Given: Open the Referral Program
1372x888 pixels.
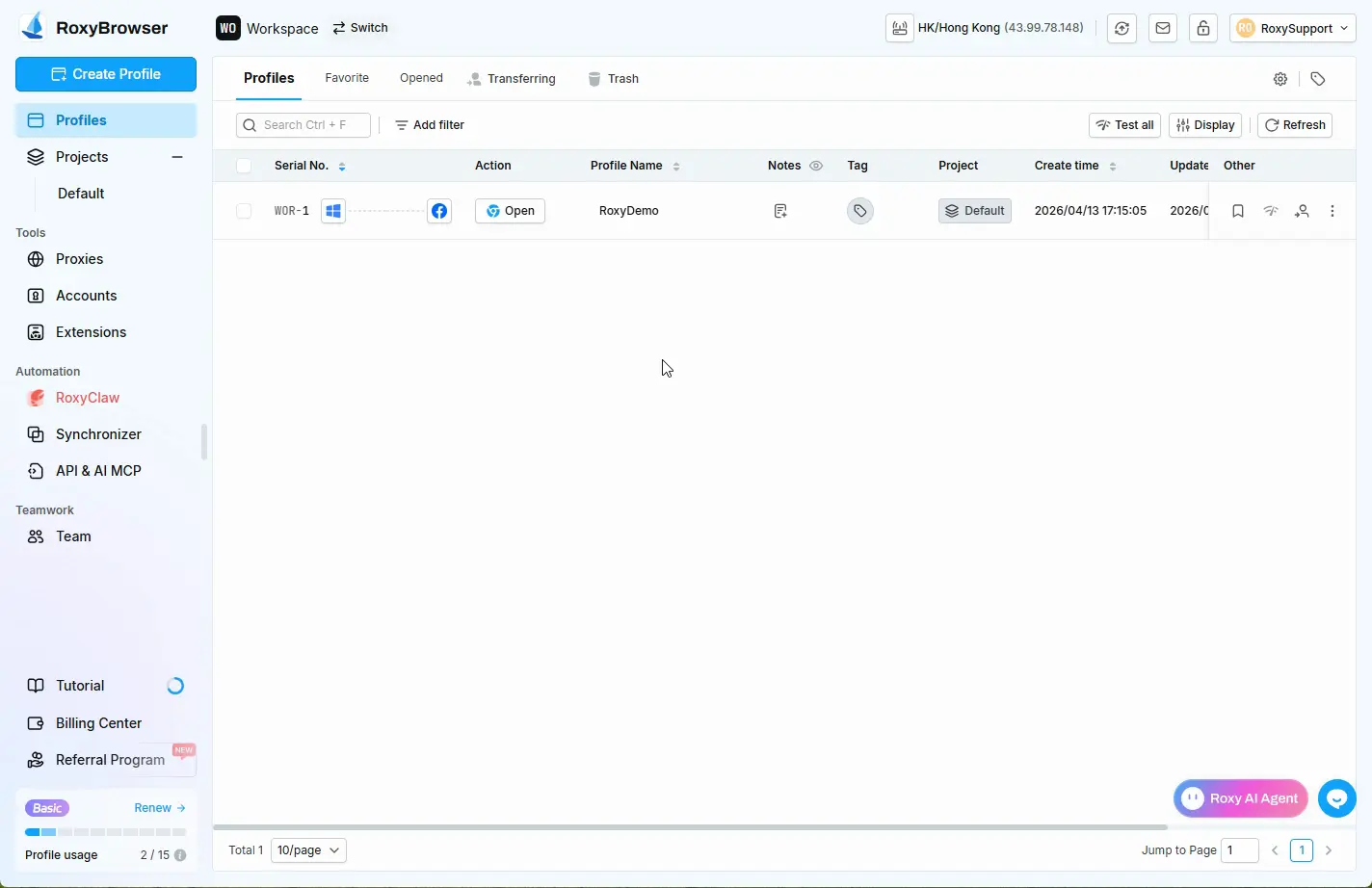Looking at the screenshot, I should tap(106, 760).
